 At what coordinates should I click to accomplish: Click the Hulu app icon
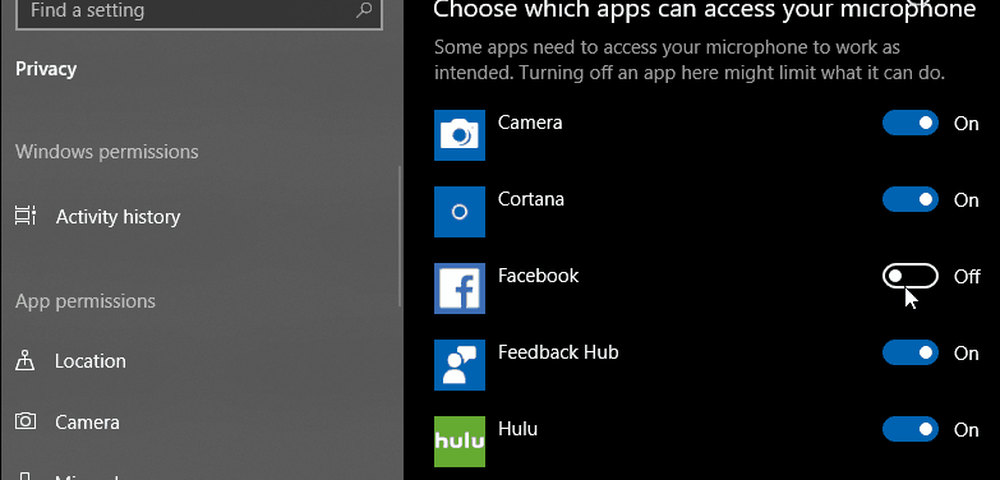coord(459,441)
